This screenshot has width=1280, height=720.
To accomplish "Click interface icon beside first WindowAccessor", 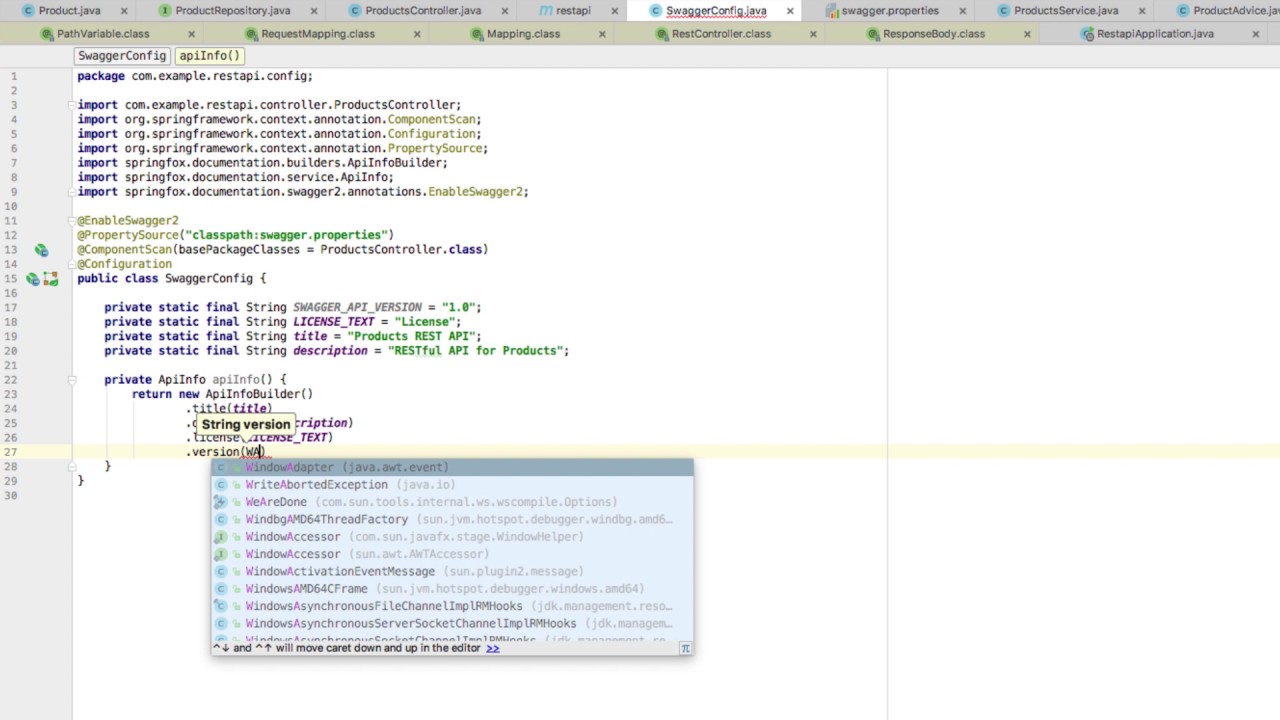I will coord(222,537).
